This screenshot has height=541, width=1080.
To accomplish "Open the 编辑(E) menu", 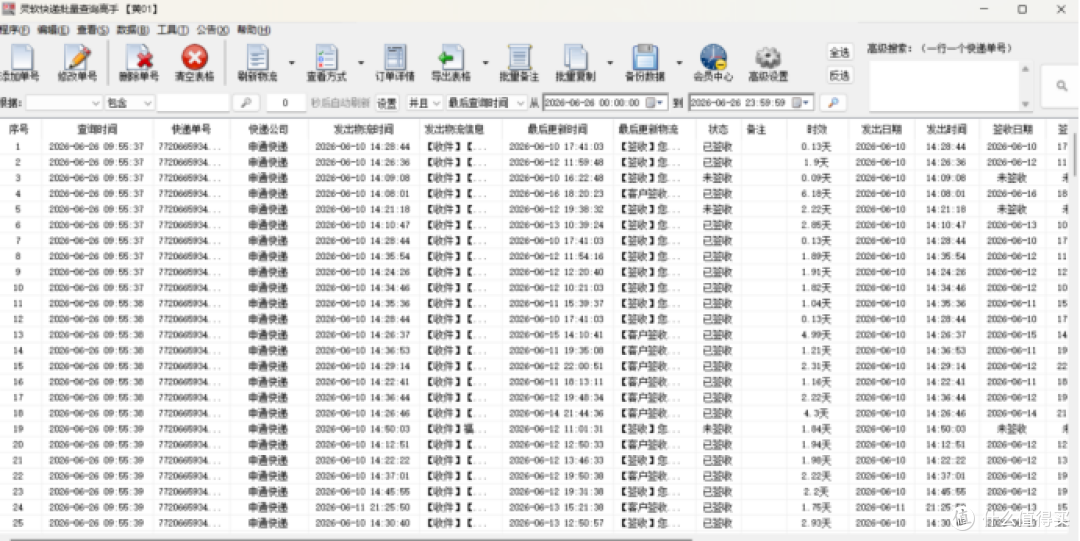I will [53, 30].
